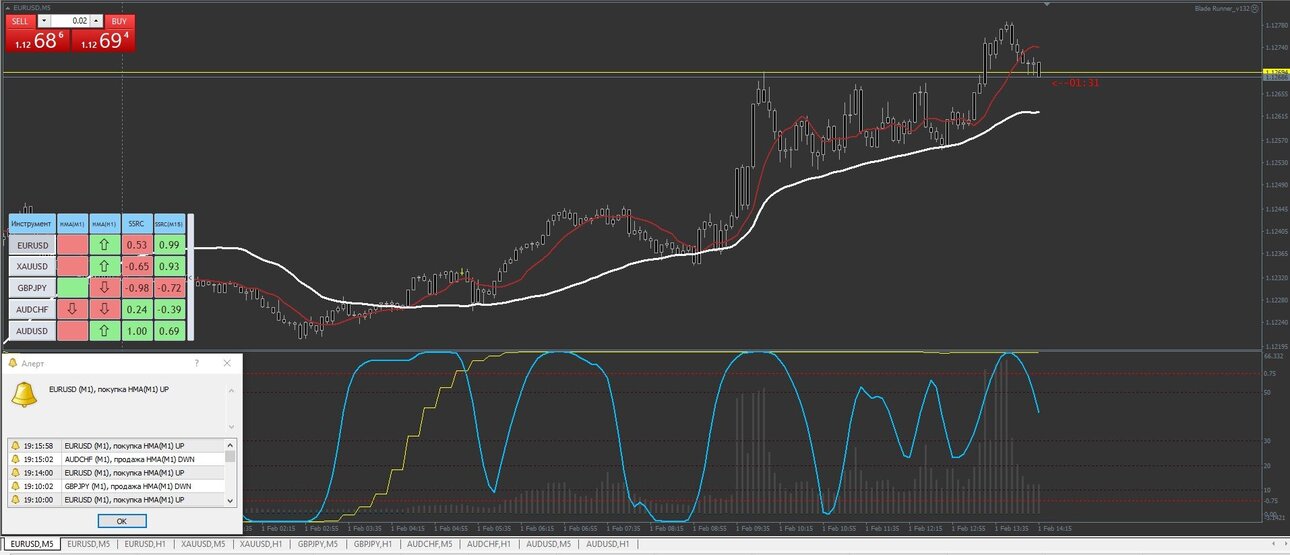This screenshot has width=1290, height=555.
Task: Click the GBPJPY SSRC(M15) value -0.72
Action: 169,288
